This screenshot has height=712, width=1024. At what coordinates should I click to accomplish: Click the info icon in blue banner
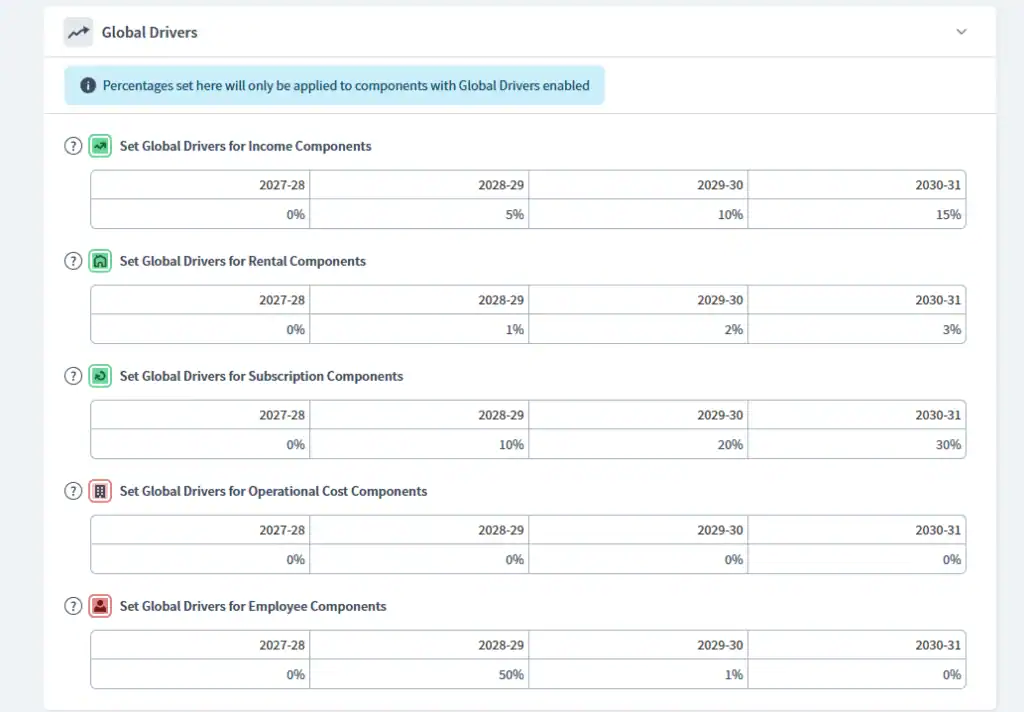click(88, 86)
